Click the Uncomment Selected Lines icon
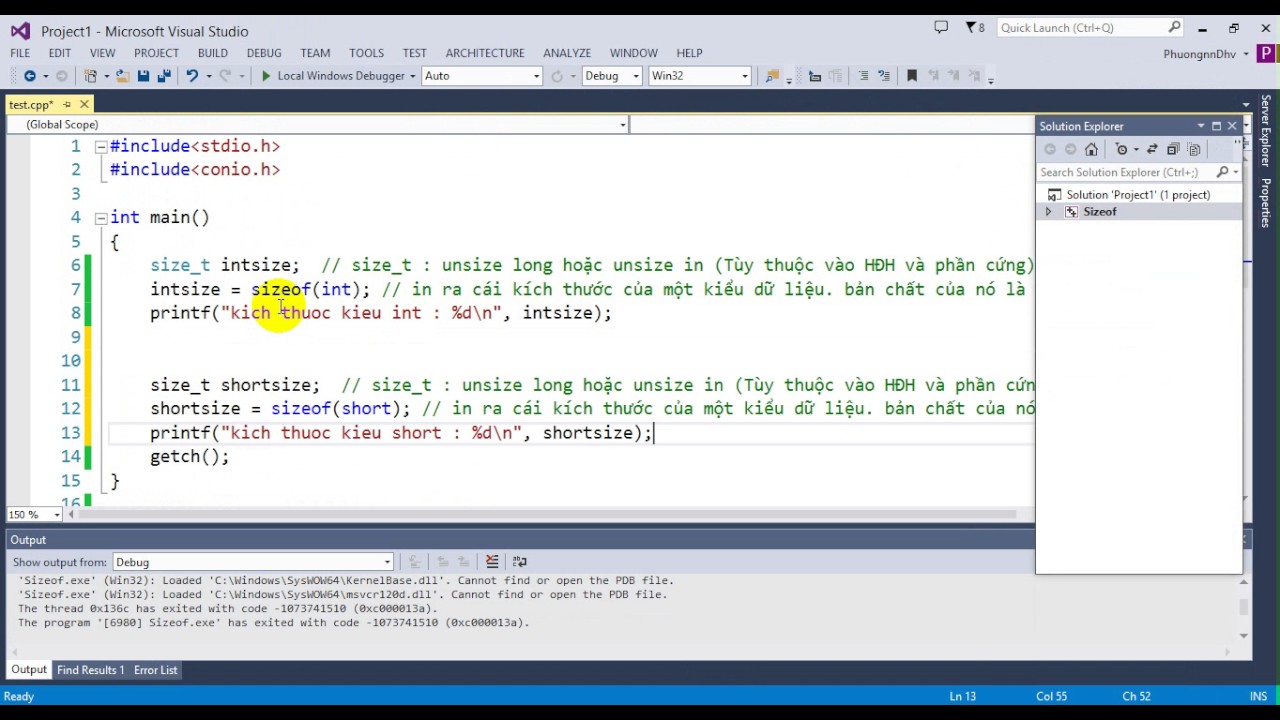Image resolution: width=1280 pixels, height=720 pixels. pyautogui.click(x=884, y=76)
